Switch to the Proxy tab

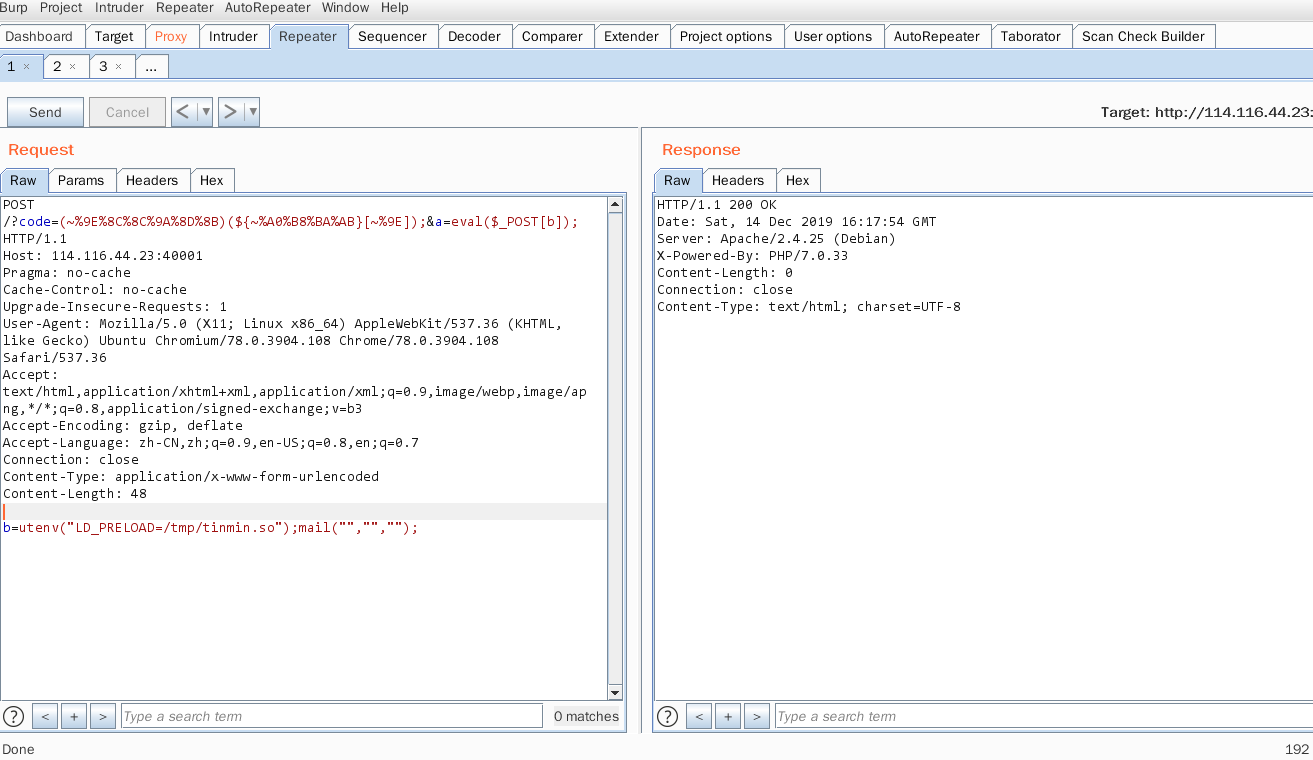coord(171,36)
